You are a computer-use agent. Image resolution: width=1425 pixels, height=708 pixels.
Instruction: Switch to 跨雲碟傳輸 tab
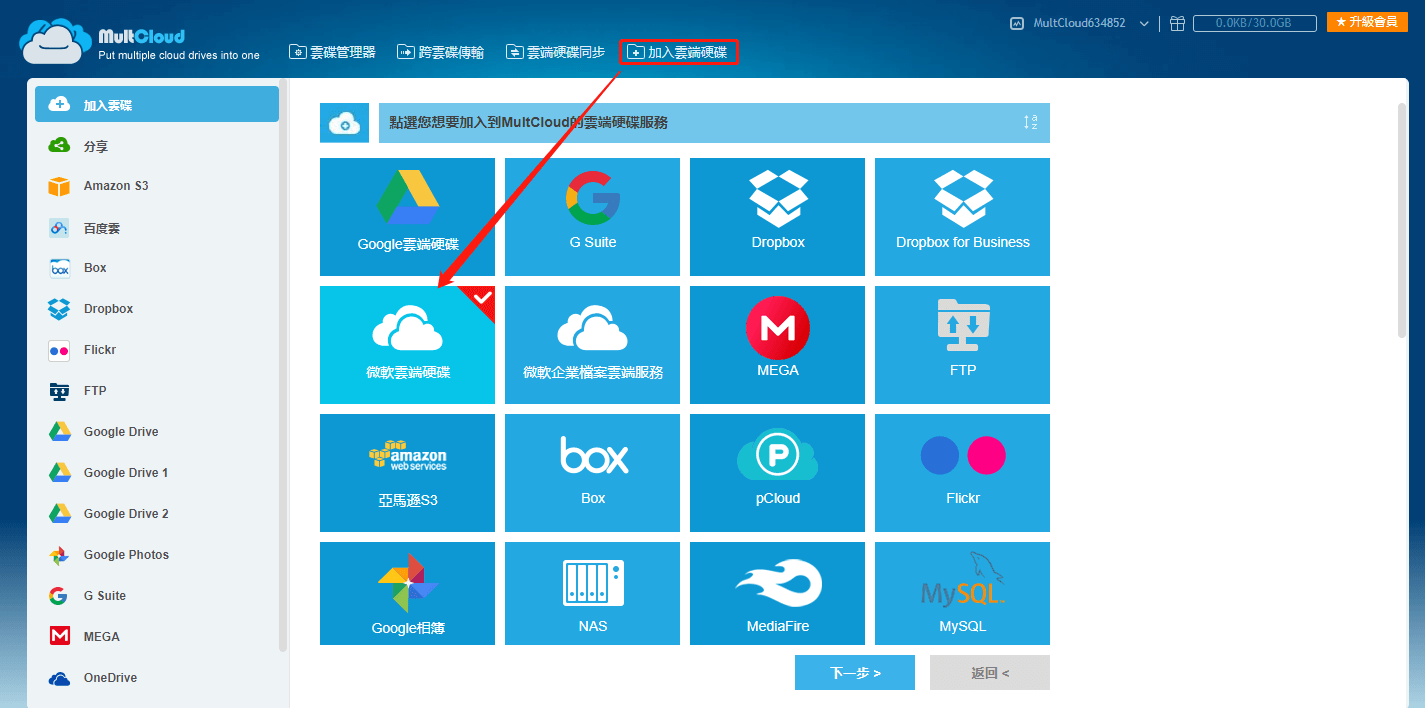click(440, 52)
